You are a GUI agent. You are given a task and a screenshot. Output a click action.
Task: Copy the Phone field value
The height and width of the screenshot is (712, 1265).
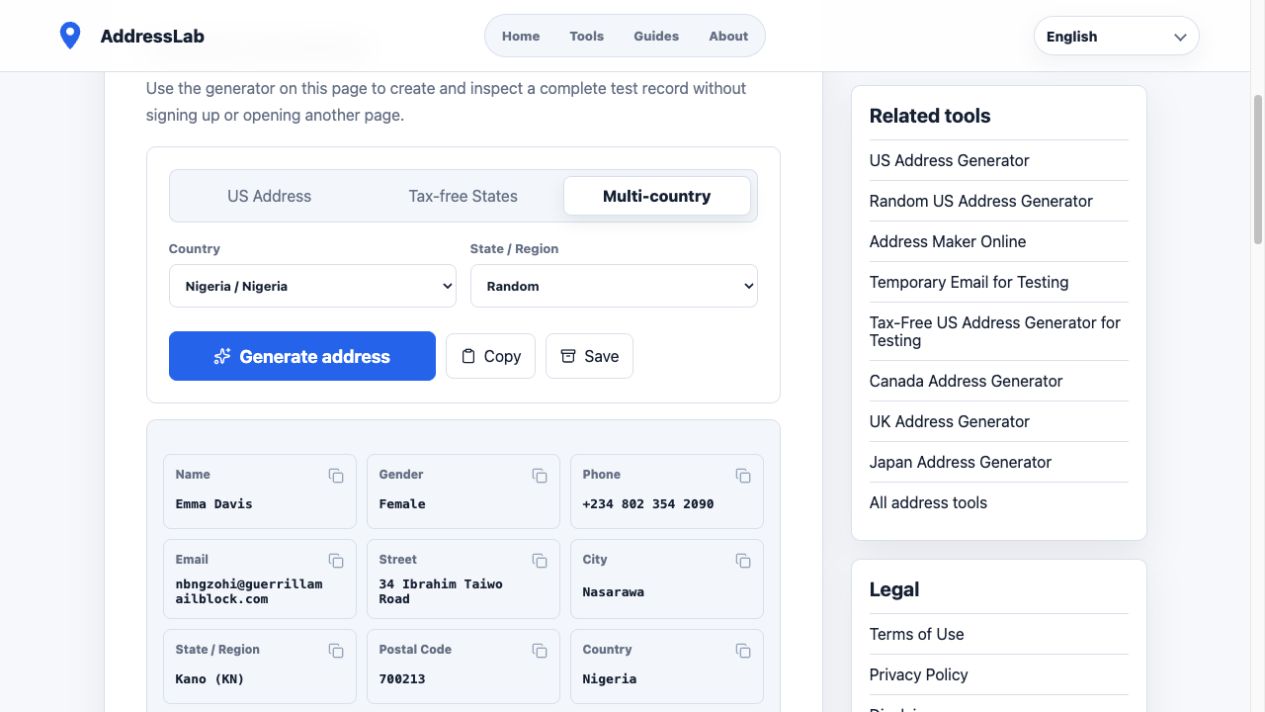click(743, 476)
